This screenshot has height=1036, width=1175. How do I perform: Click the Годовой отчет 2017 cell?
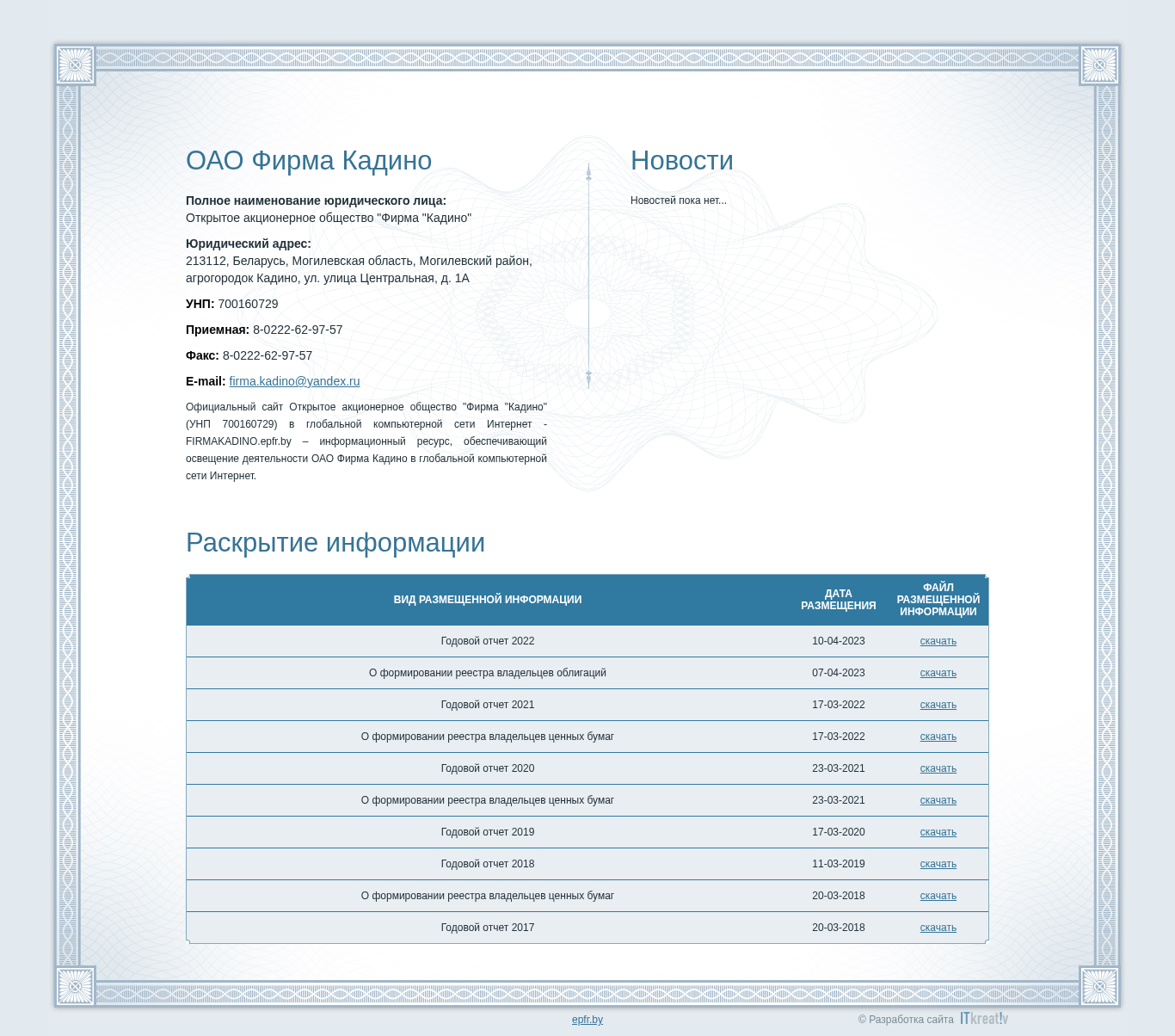(488, 928)
